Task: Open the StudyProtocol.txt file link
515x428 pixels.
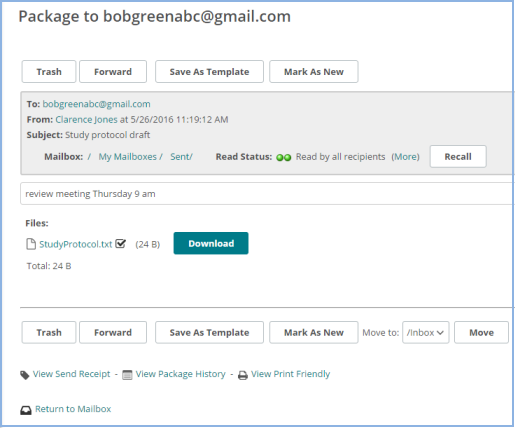Action: coord(76,244)
